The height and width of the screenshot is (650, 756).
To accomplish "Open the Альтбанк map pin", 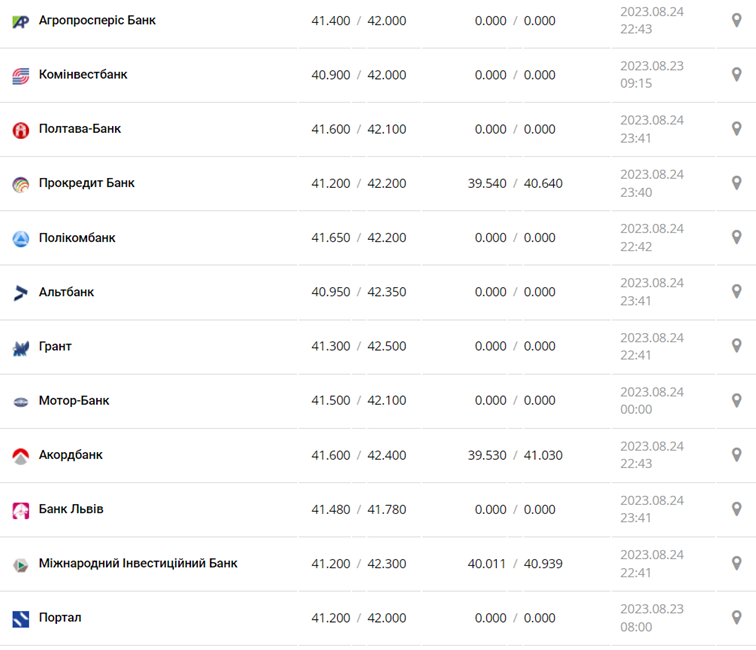I will pos(736,292).
